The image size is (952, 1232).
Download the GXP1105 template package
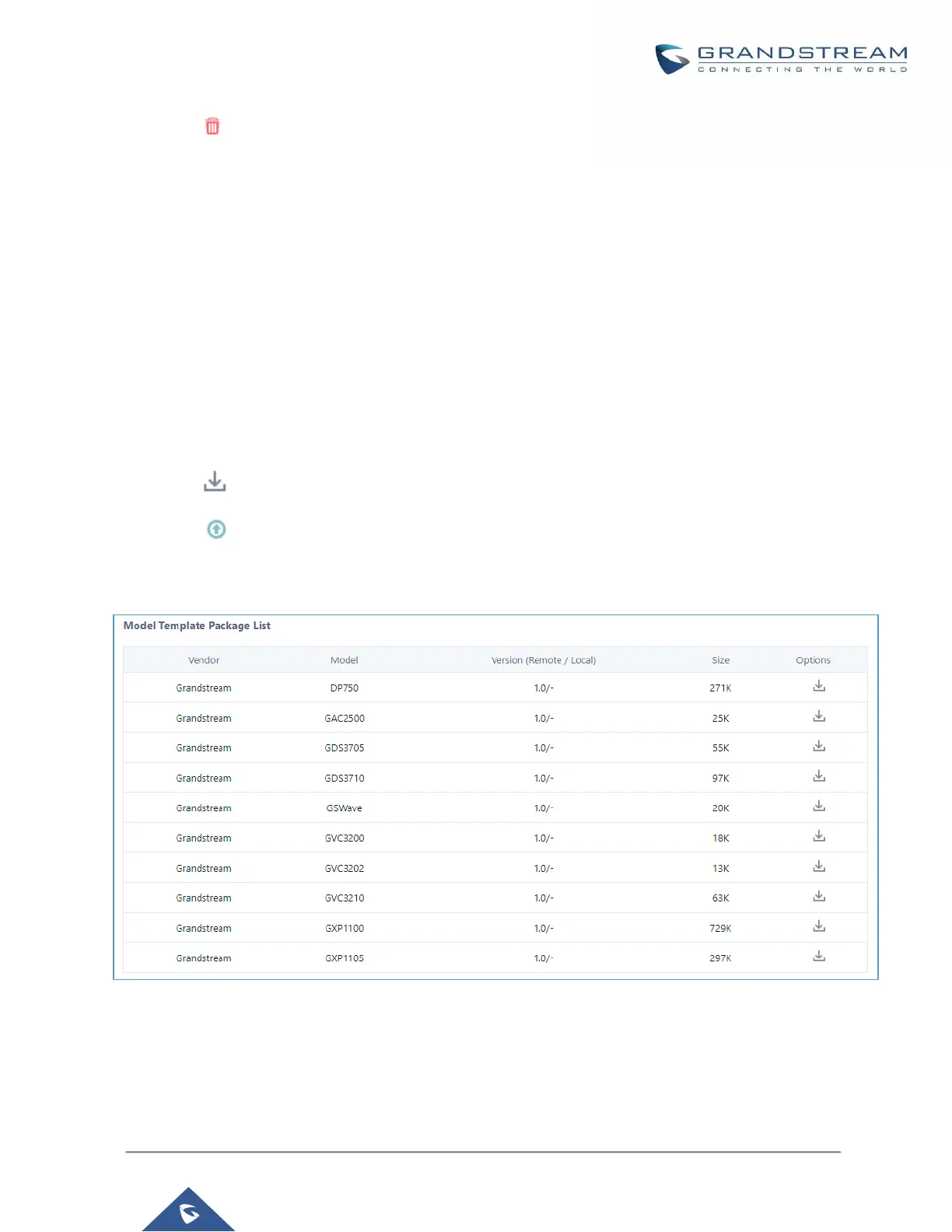[819, 956]
